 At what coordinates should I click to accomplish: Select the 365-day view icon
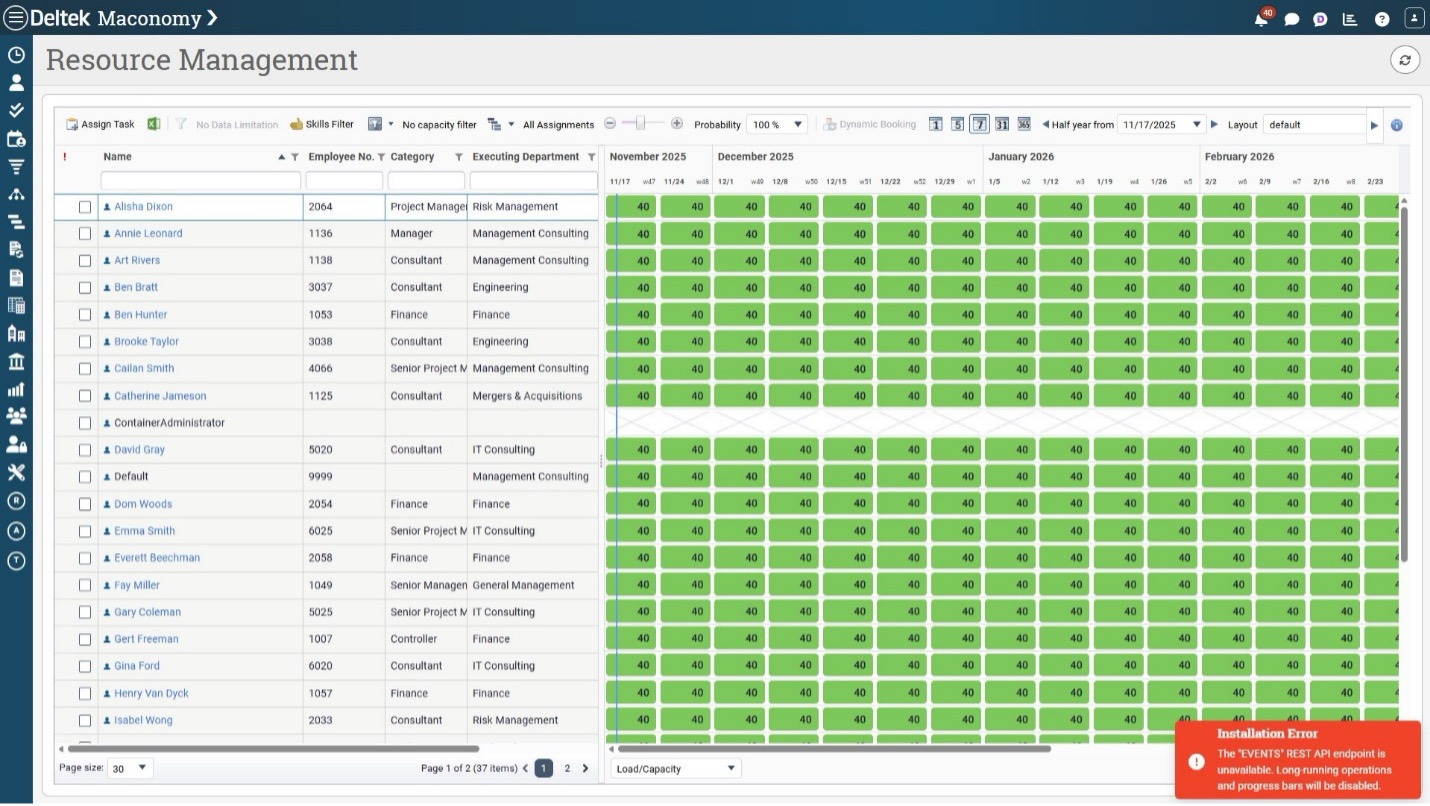click(x=1024, y=124)
